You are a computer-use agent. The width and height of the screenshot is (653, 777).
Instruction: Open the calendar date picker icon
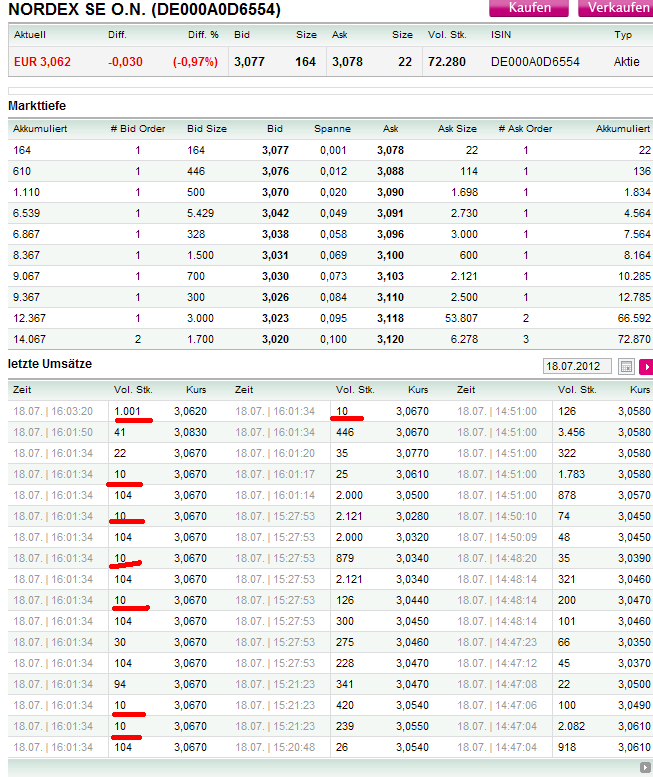click(x=626, y=367)
